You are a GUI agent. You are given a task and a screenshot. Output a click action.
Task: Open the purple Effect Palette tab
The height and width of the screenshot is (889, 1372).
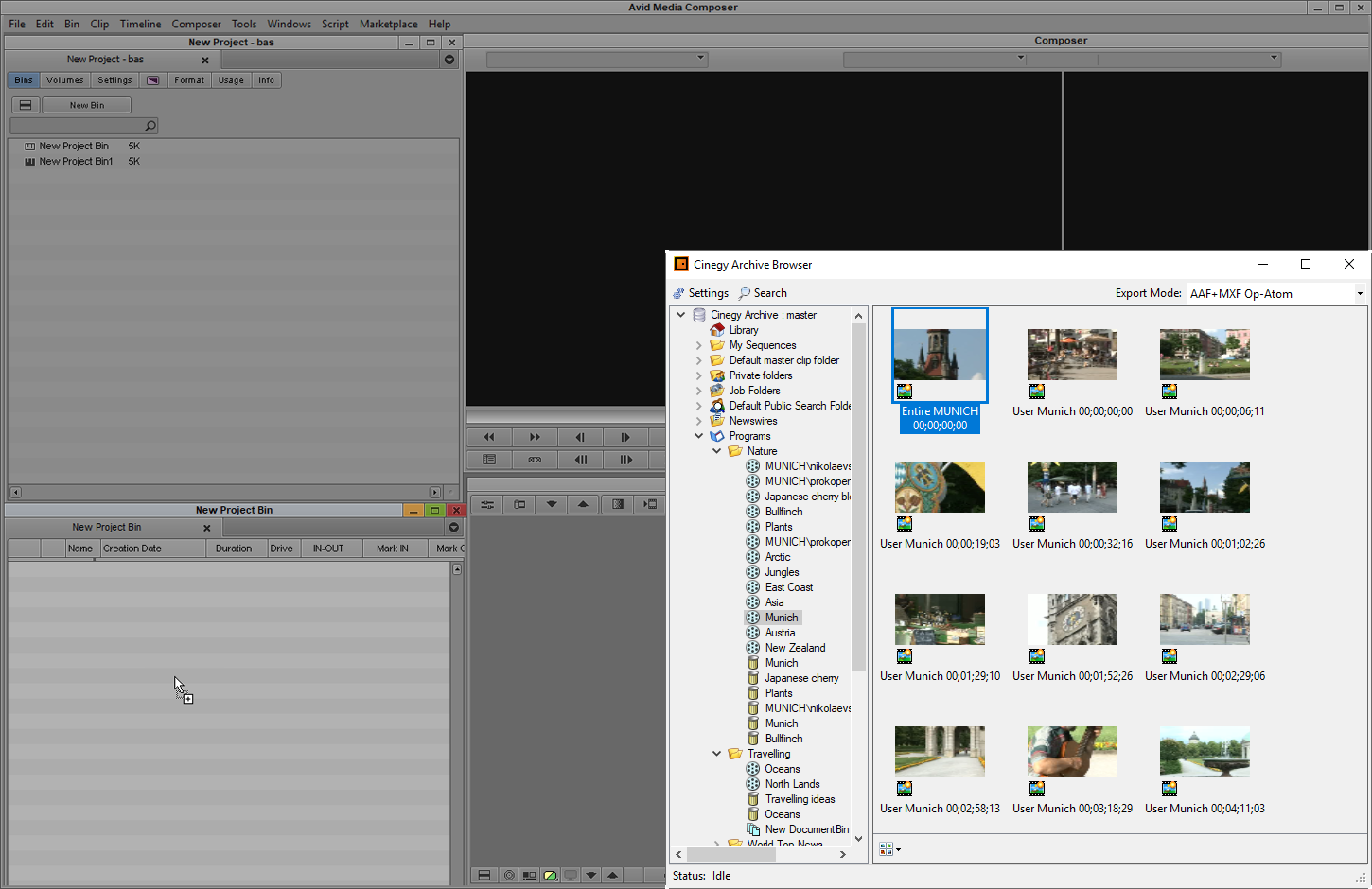152,80
